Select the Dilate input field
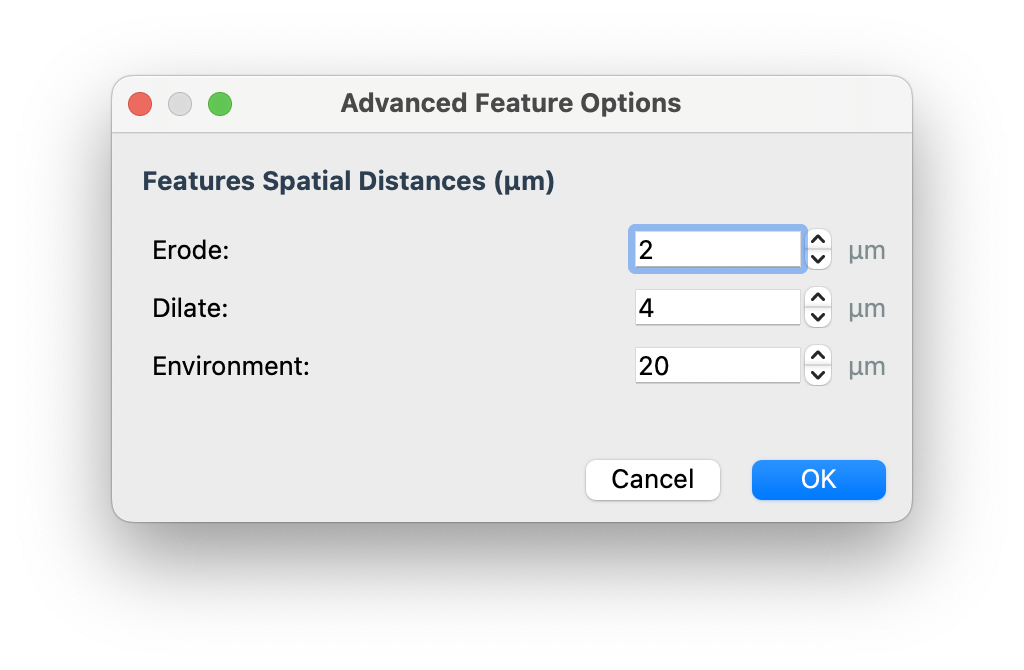Screen dimensions: 1024x670 pyautogui.click(x=717, y=307)
